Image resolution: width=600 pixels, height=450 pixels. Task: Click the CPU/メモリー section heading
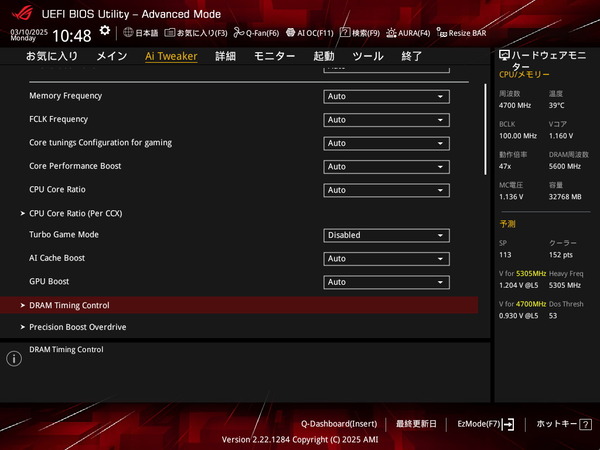point(524,75)
